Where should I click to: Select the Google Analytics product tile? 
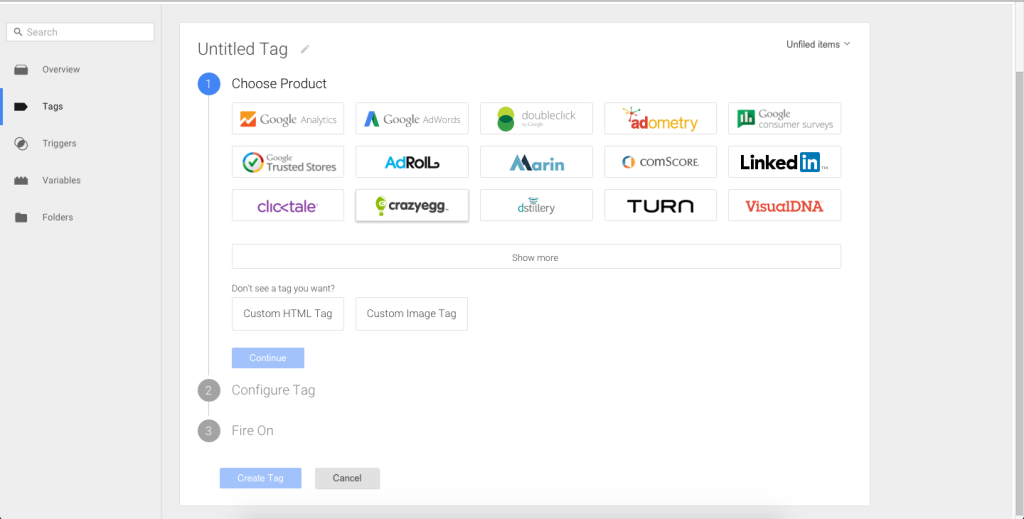coord(288,118)
